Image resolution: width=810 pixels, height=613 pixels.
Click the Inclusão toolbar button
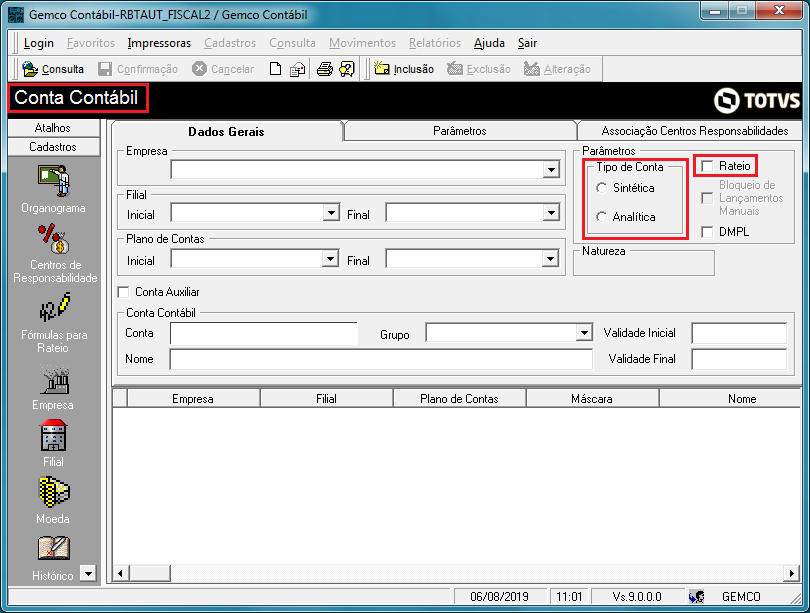click(404, 69)
